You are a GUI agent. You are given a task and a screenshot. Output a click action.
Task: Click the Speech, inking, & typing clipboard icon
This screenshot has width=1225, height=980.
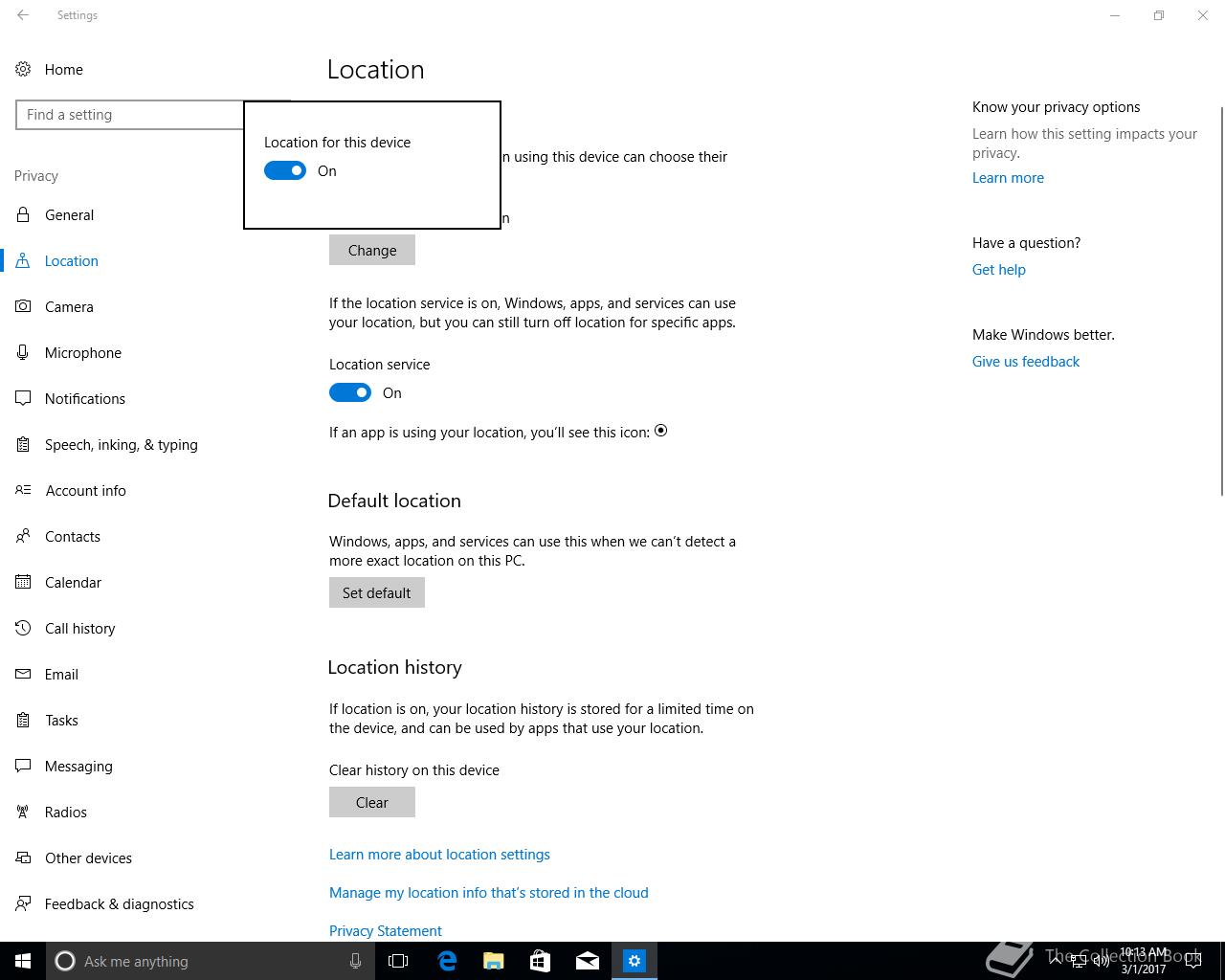tap(23, 444)
